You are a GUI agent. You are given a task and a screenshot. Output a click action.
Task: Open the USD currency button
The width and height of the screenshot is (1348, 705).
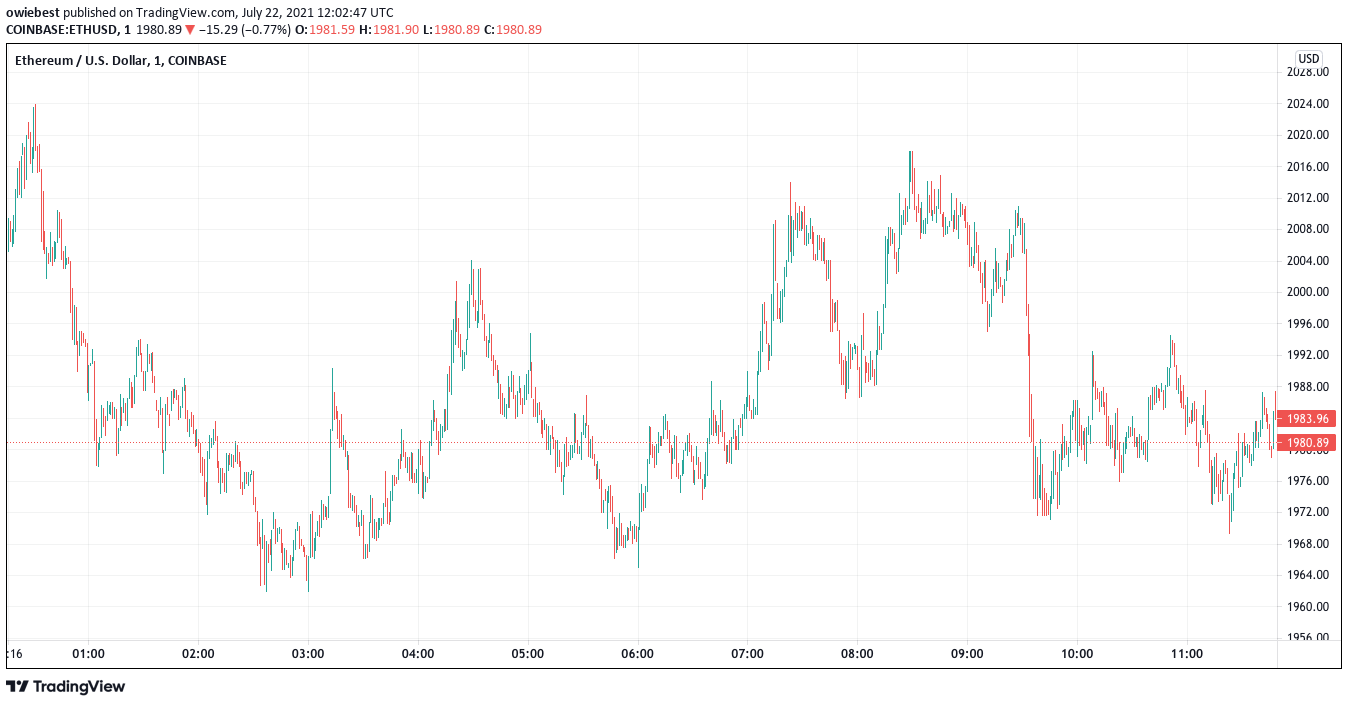coord(1309,58)
